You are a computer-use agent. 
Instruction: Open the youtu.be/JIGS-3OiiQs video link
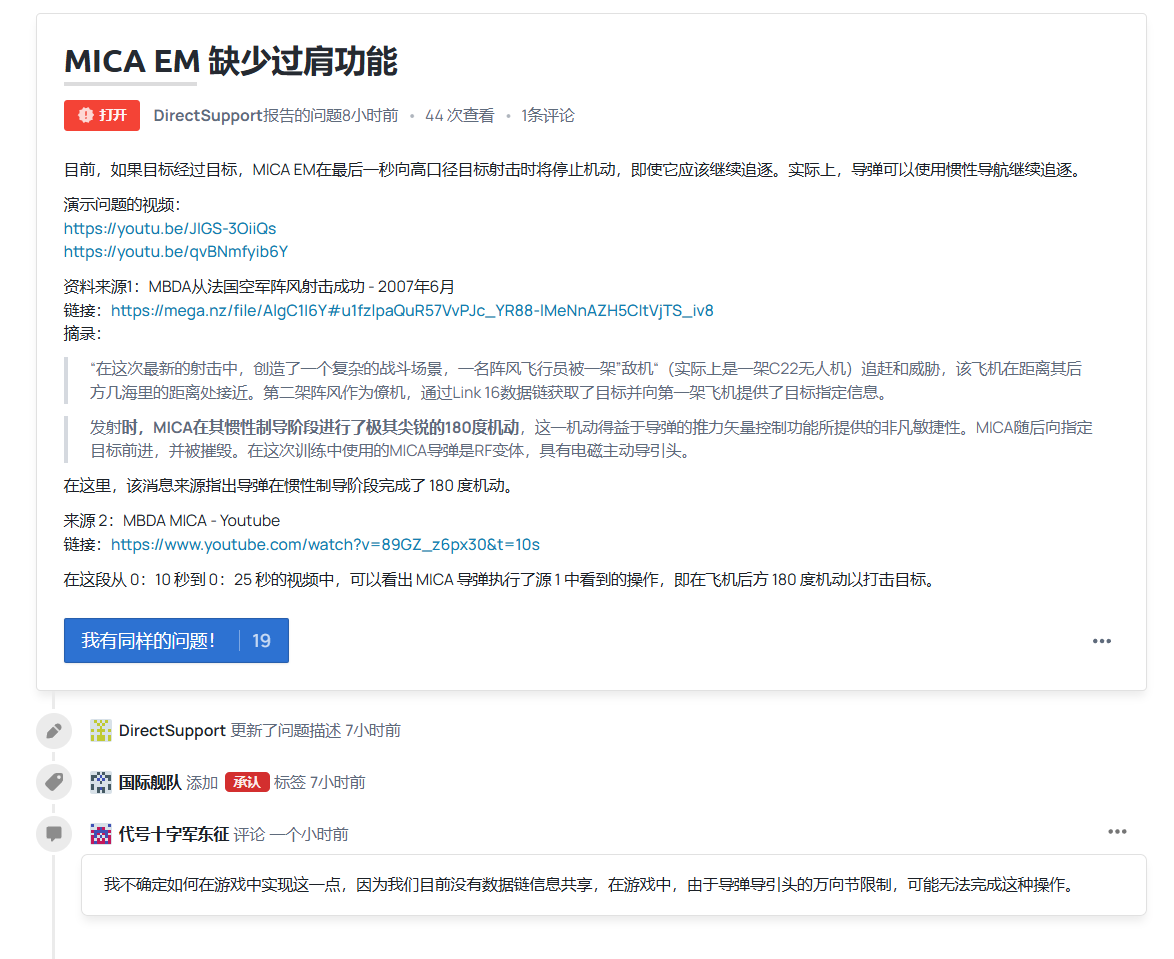[170, 228]
